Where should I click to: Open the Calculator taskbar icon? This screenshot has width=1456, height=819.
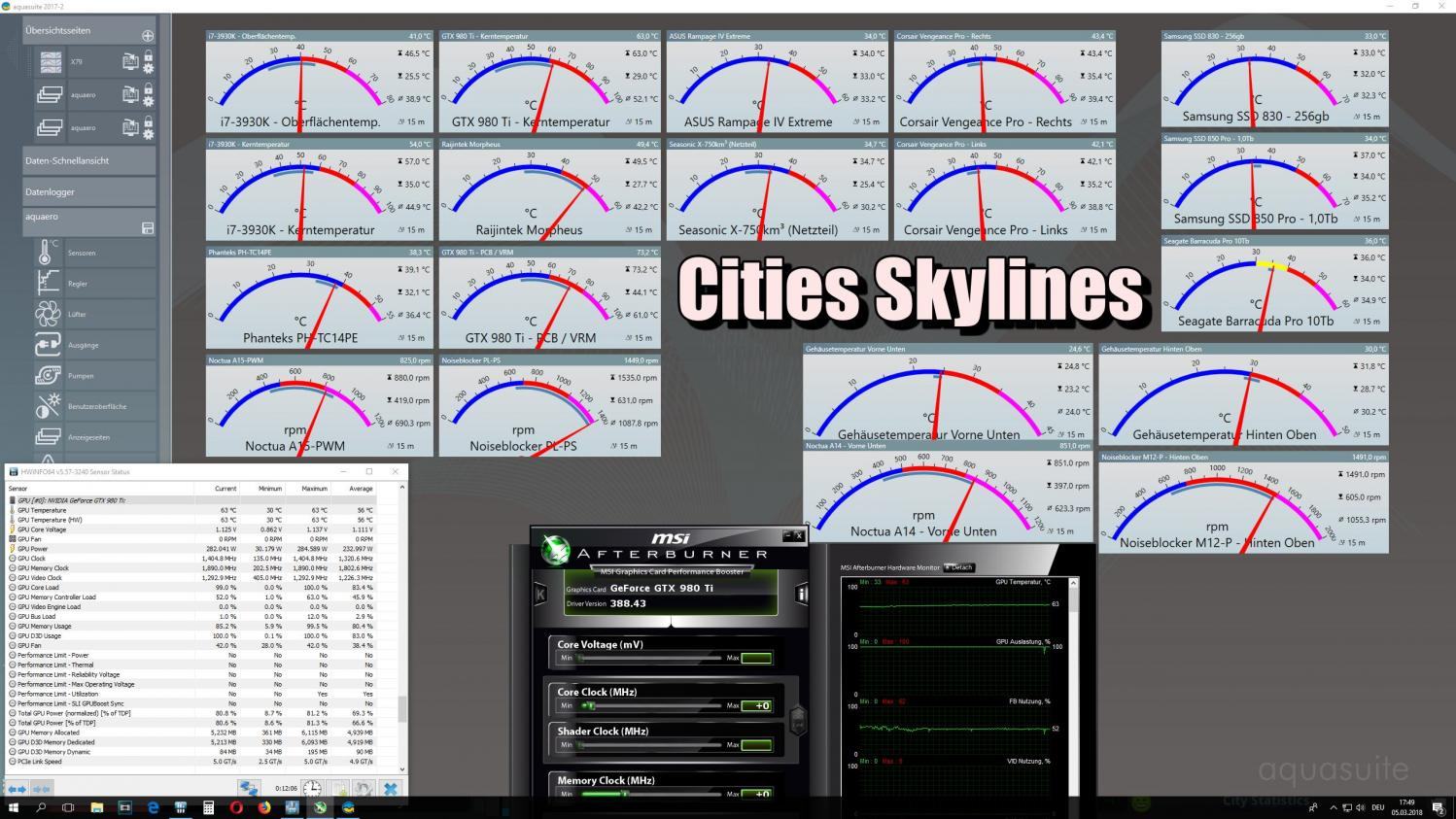point(208,807)
